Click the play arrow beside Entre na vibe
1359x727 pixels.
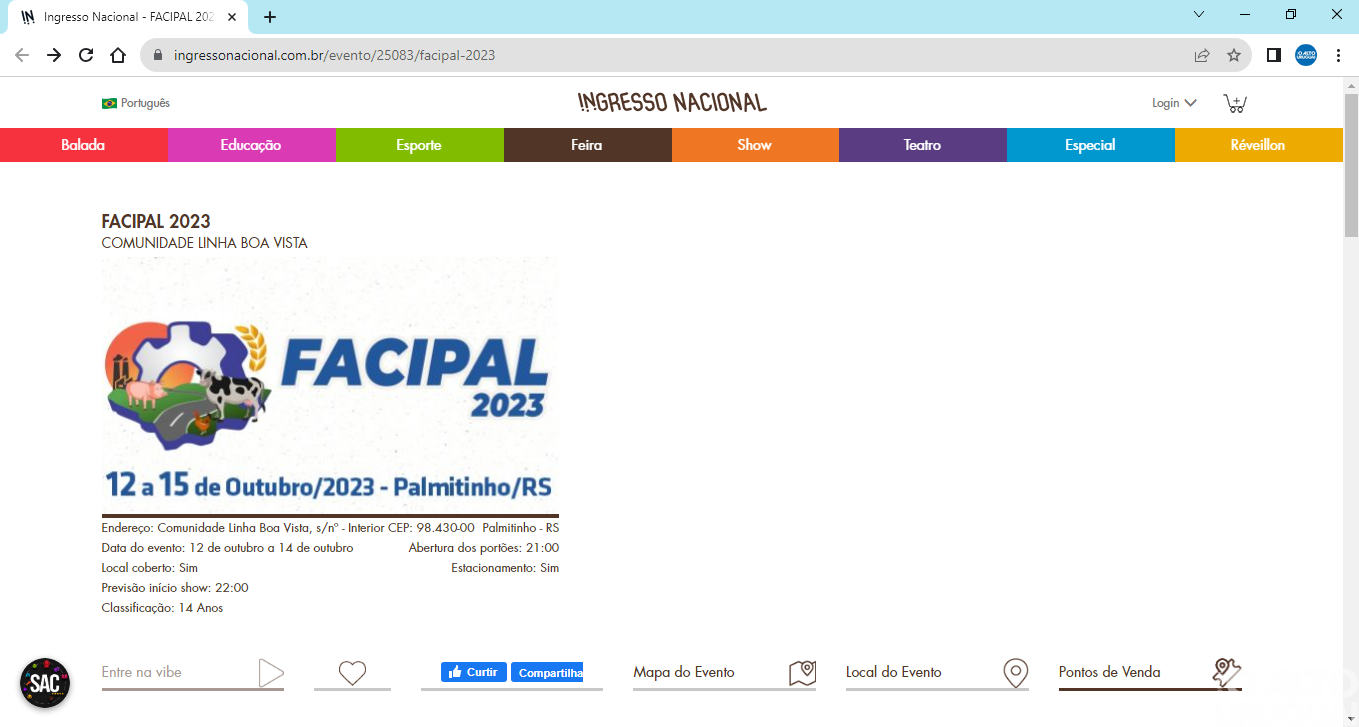271,673
